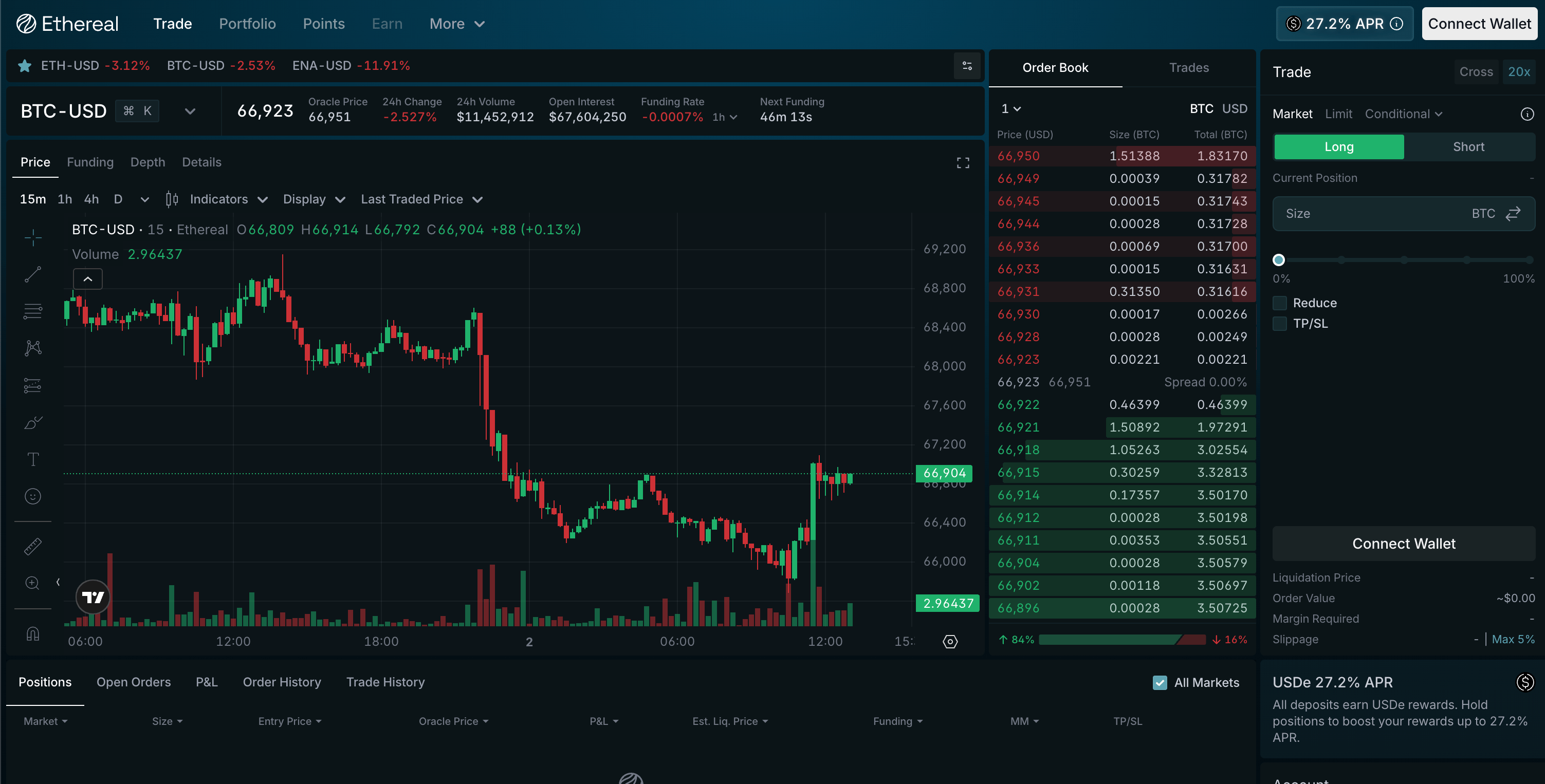Viewport: 1545px width, 784px height.
Task: Switch to the Trades tab
Action: click(x=1188, y=68)
